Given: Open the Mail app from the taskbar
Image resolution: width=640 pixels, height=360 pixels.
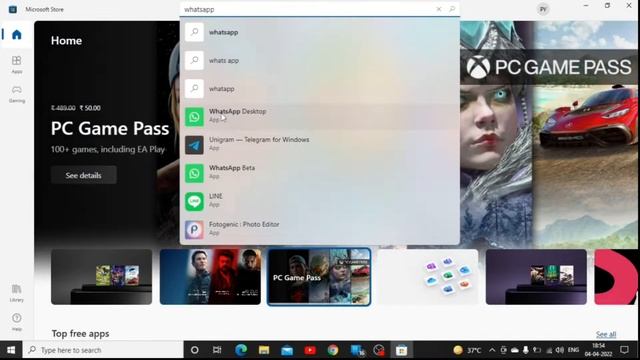Looking at the screenshot, I should click(287, 350).
